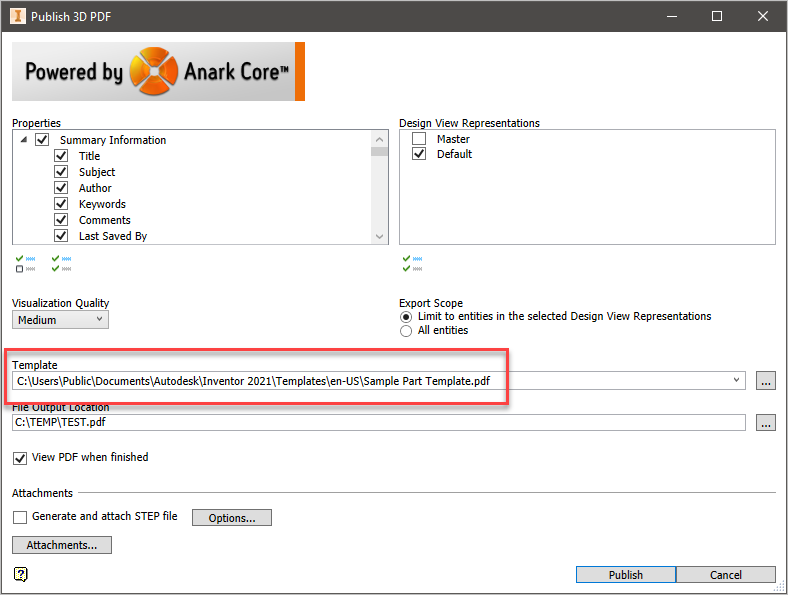The width and height of the screenshot is (788, 595).
Task: Uncheck the Author property checkbox
Action: pos(61,187)
